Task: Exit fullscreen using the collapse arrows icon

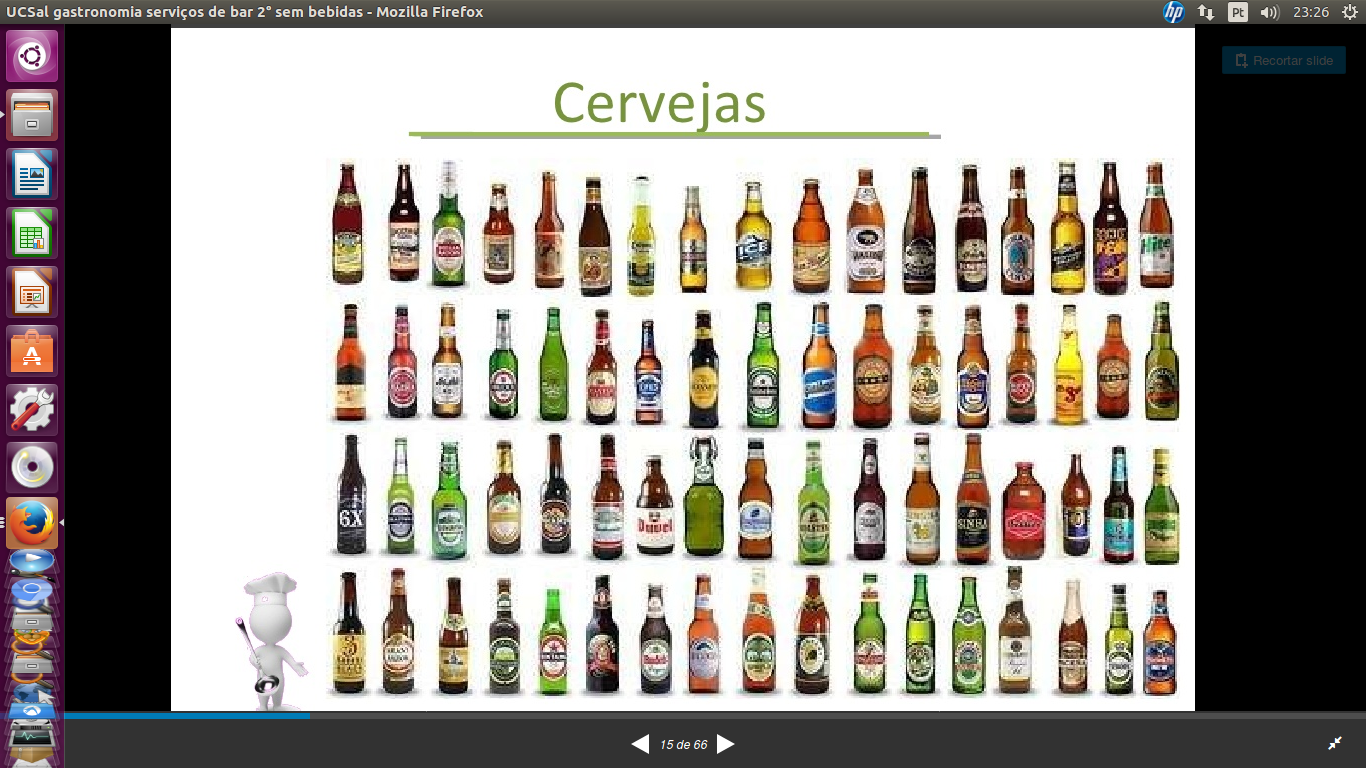Action: click(1335, 743)
